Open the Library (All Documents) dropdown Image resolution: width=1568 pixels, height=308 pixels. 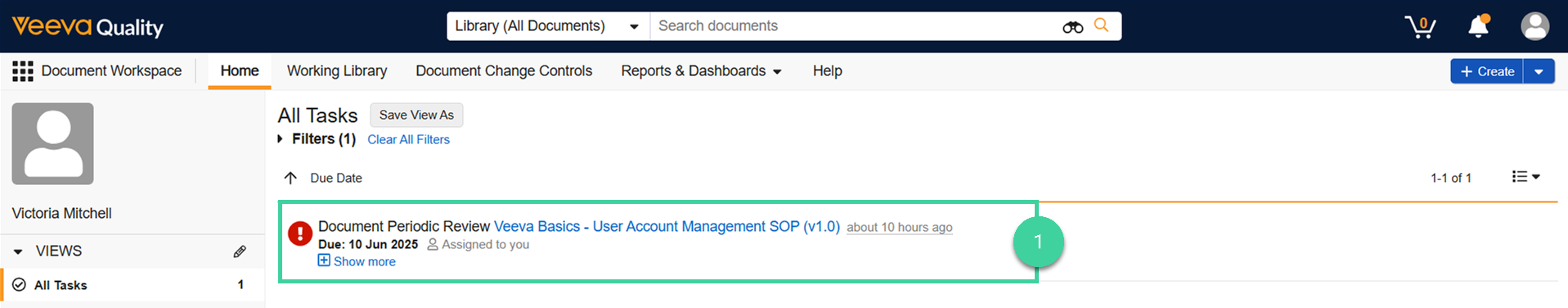point(548,26)
